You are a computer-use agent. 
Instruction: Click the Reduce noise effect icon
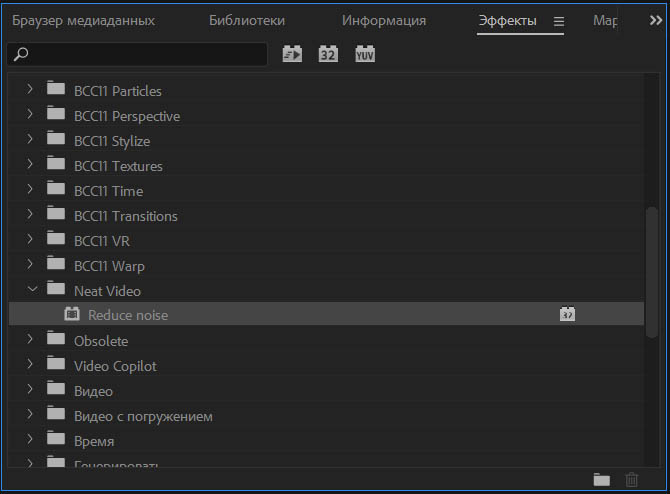(72, 314)
